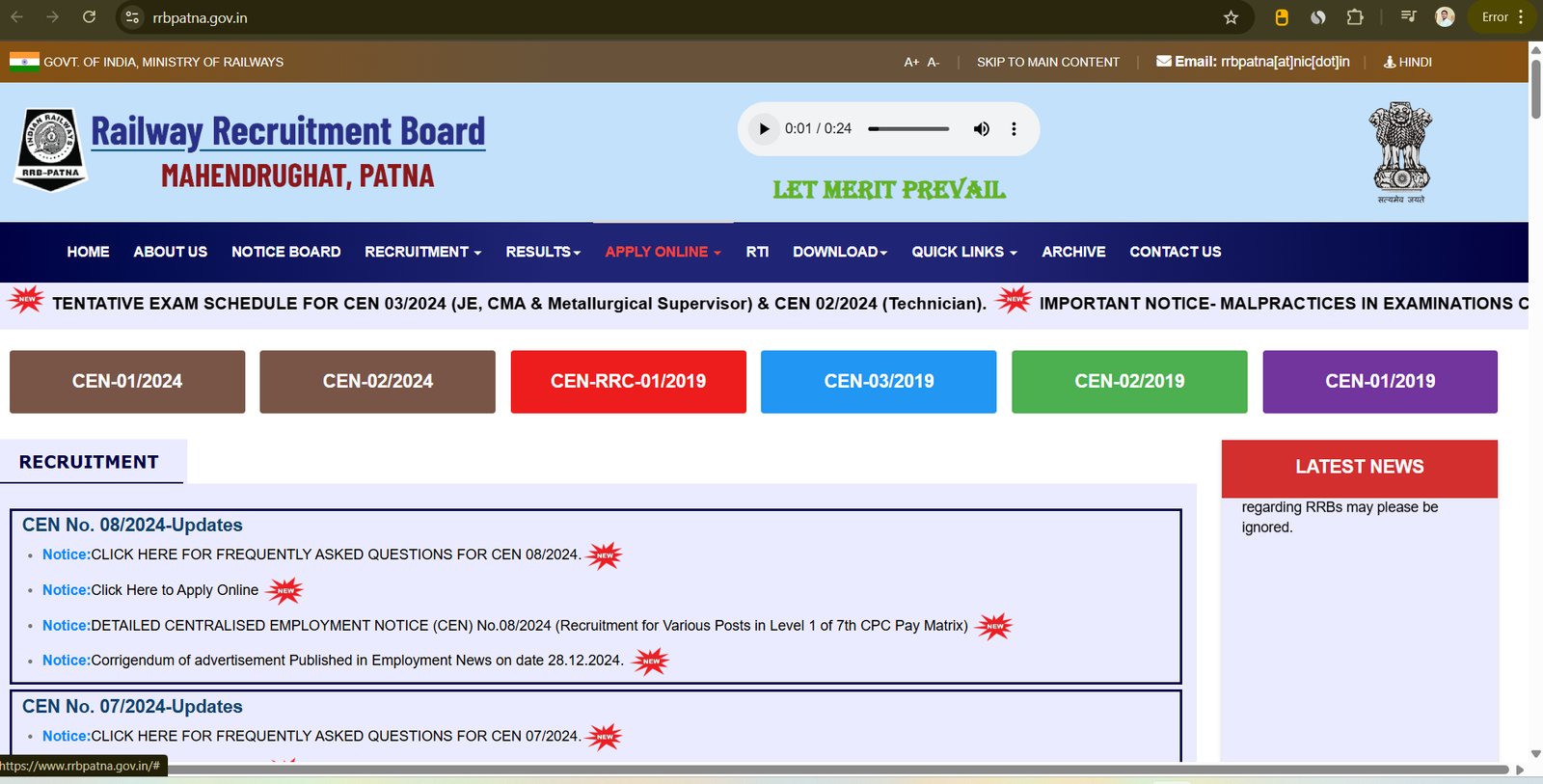
Task: Open the purple CEN-01/2019 button
Action: [x=1380, y=382]
